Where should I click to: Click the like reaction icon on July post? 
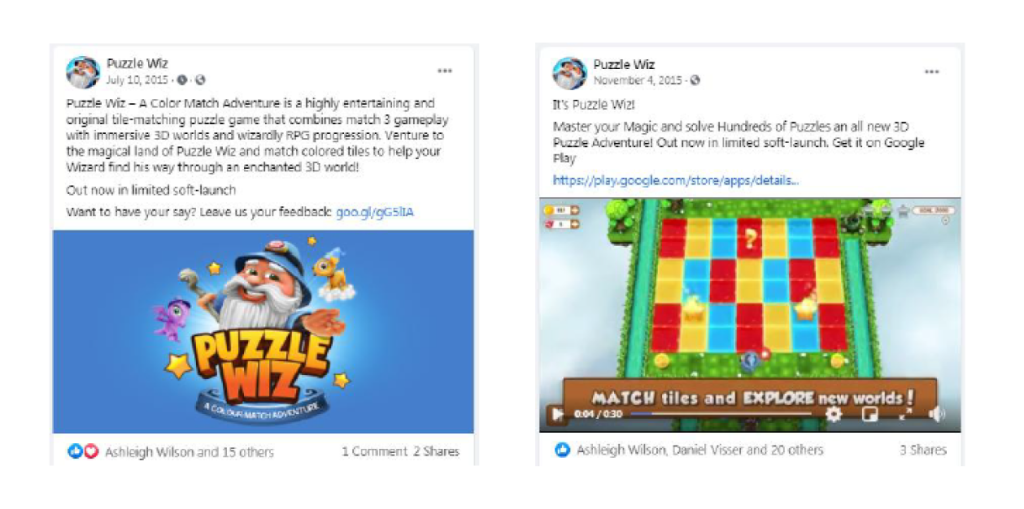tap(76, 452)
